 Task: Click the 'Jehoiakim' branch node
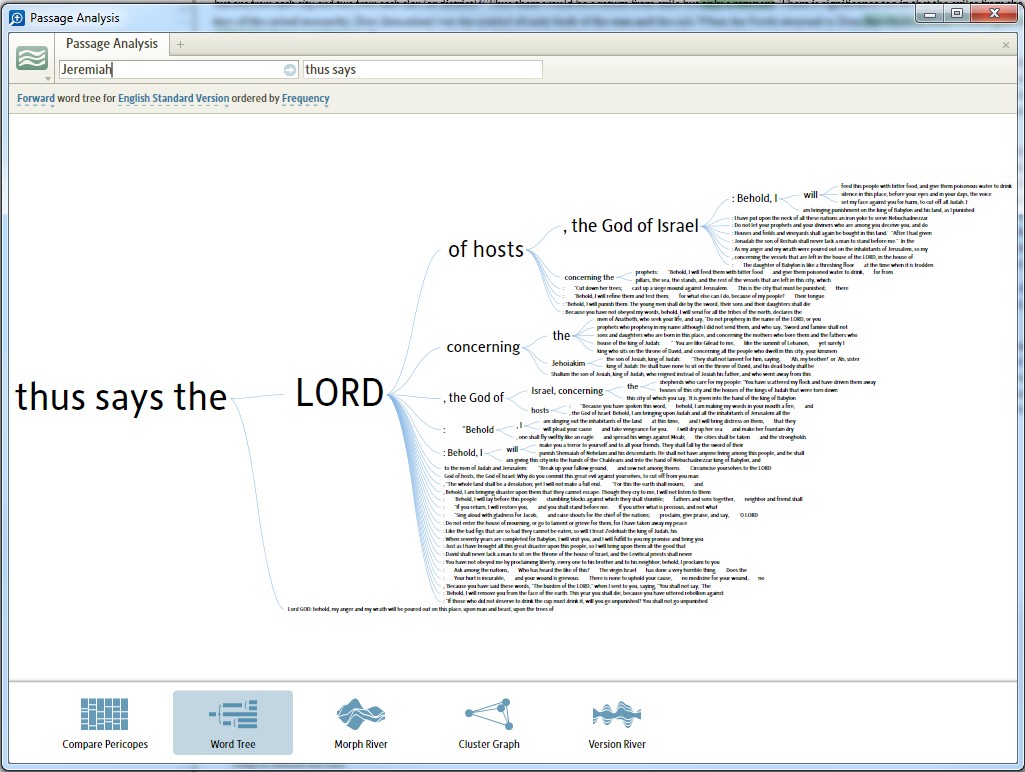[x=568, y=363]
